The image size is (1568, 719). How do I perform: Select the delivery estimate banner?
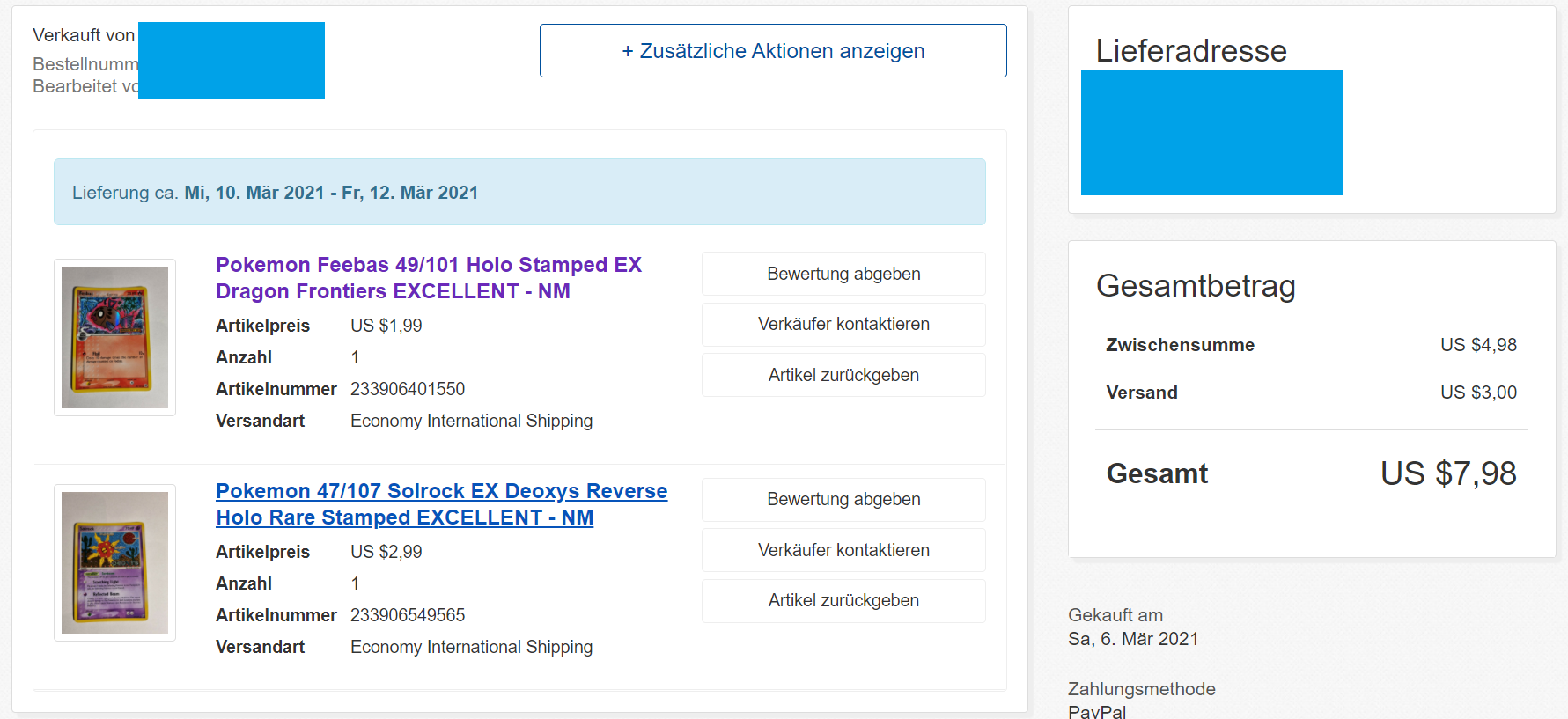click(x=519, y=192)
